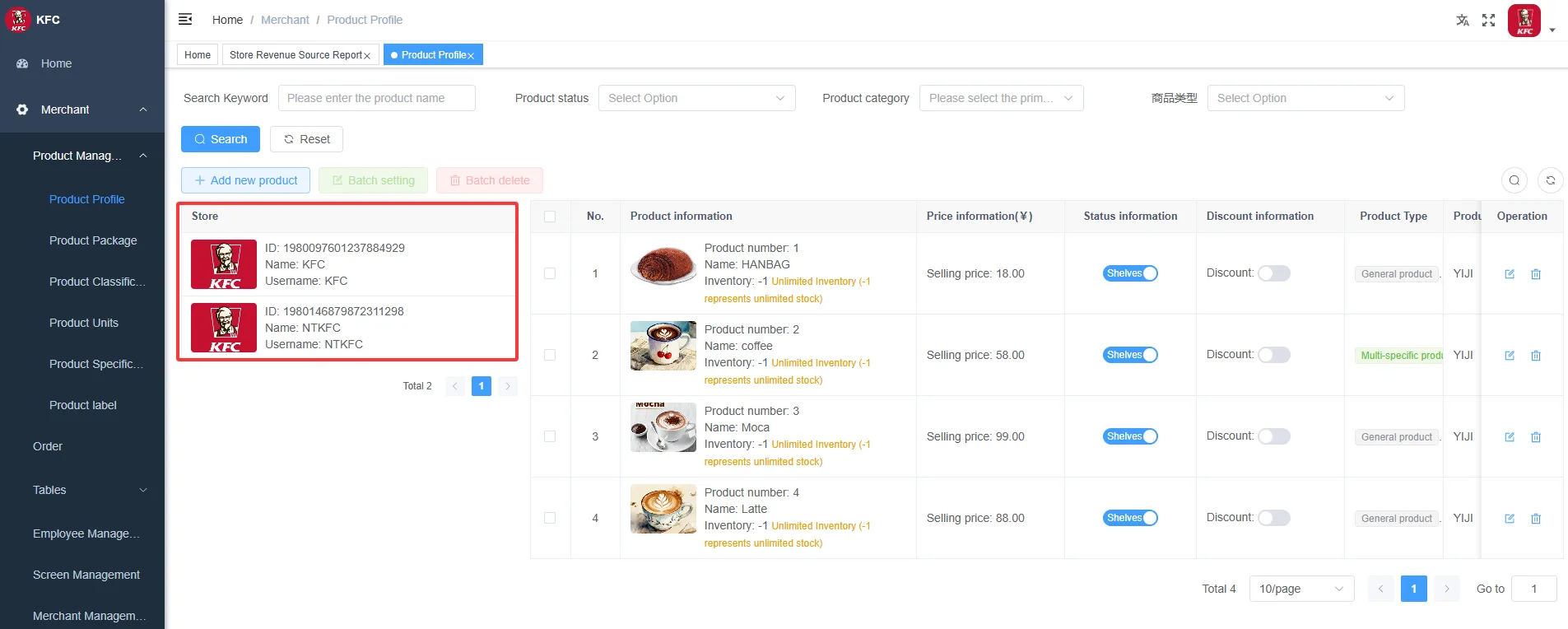Open the Product label menu item
The image size is (1568, 629).
coord(83,405)
